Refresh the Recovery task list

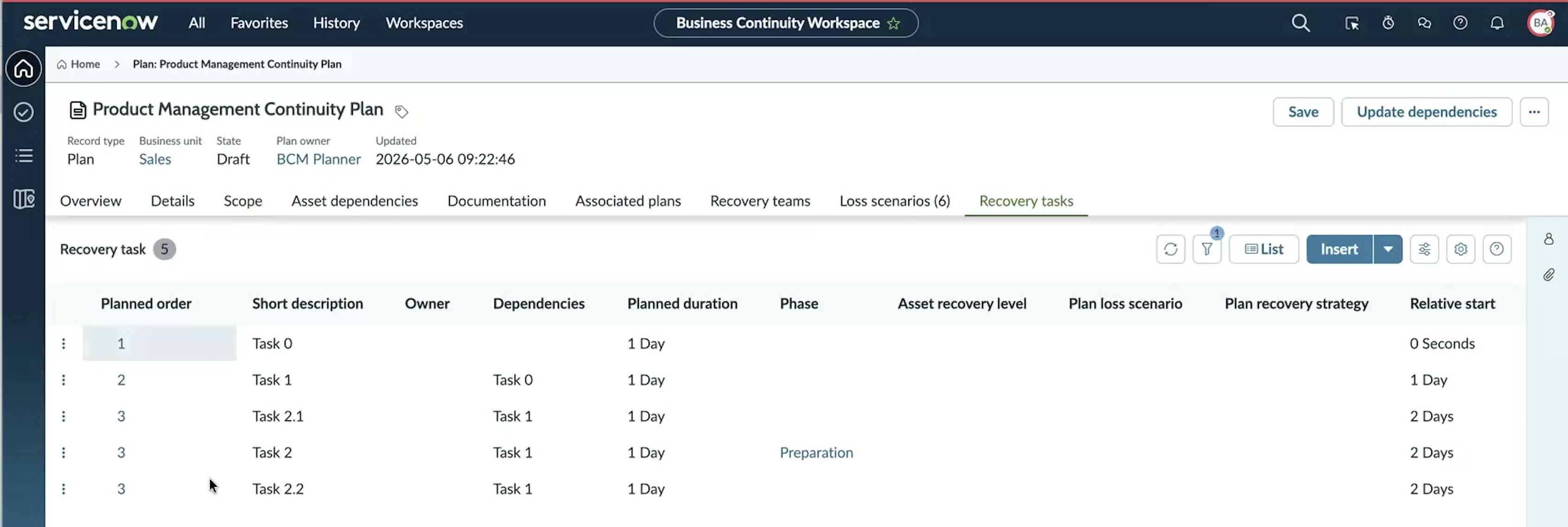pos(1170,249)
